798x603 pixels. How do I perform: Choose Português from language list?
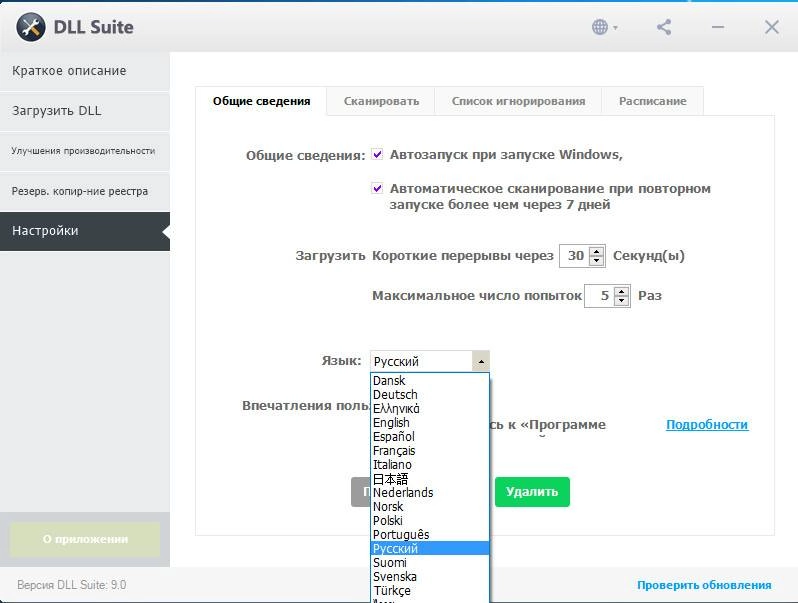pyautogui.click(x=430, y=535)
